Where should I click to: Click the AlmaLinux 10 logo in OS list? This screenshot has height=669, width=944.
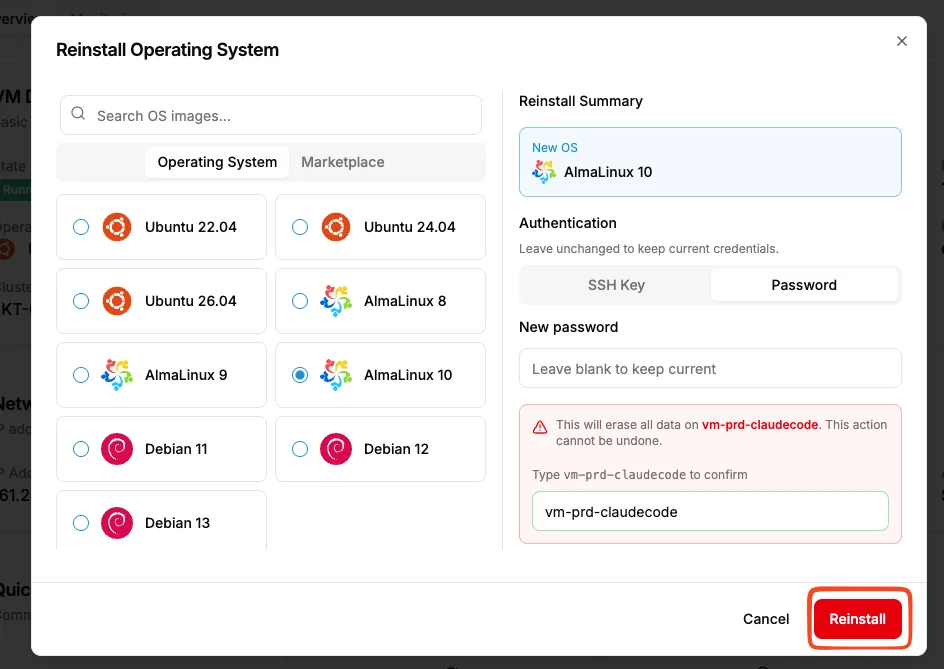point(336,375)
